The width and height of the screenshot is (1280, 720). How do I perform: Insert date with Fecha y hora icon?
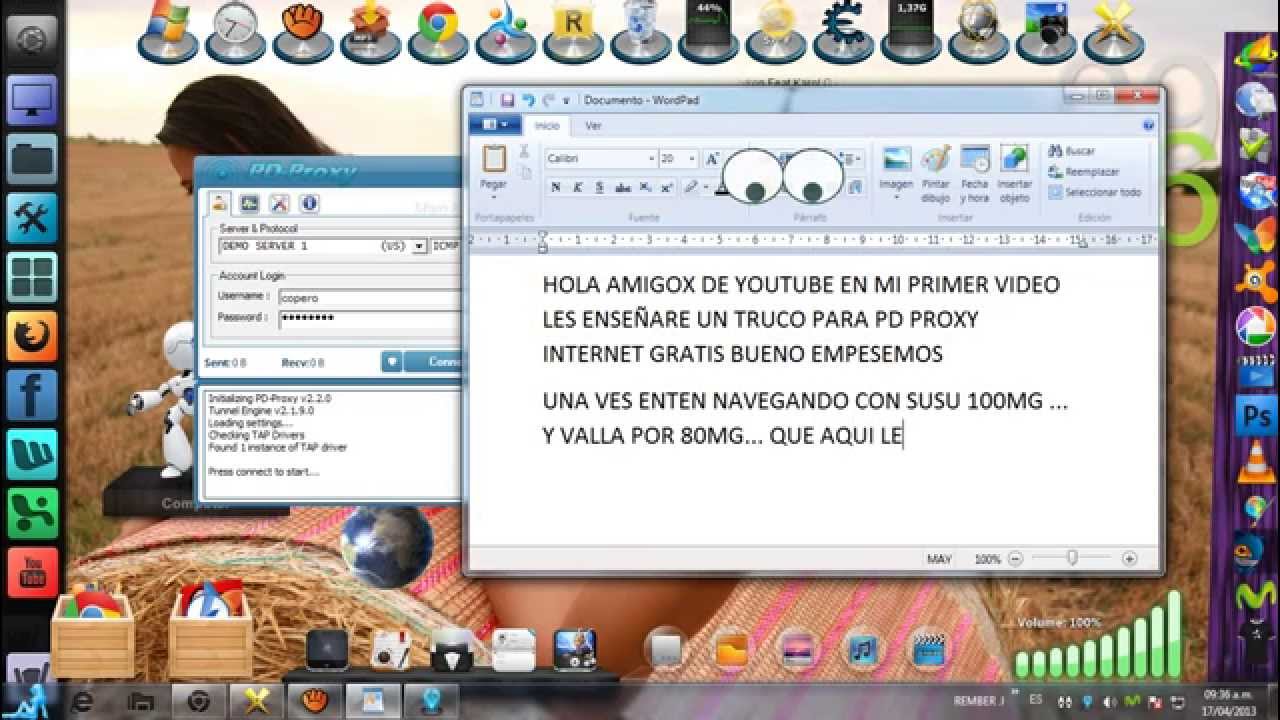click(974, 159)
